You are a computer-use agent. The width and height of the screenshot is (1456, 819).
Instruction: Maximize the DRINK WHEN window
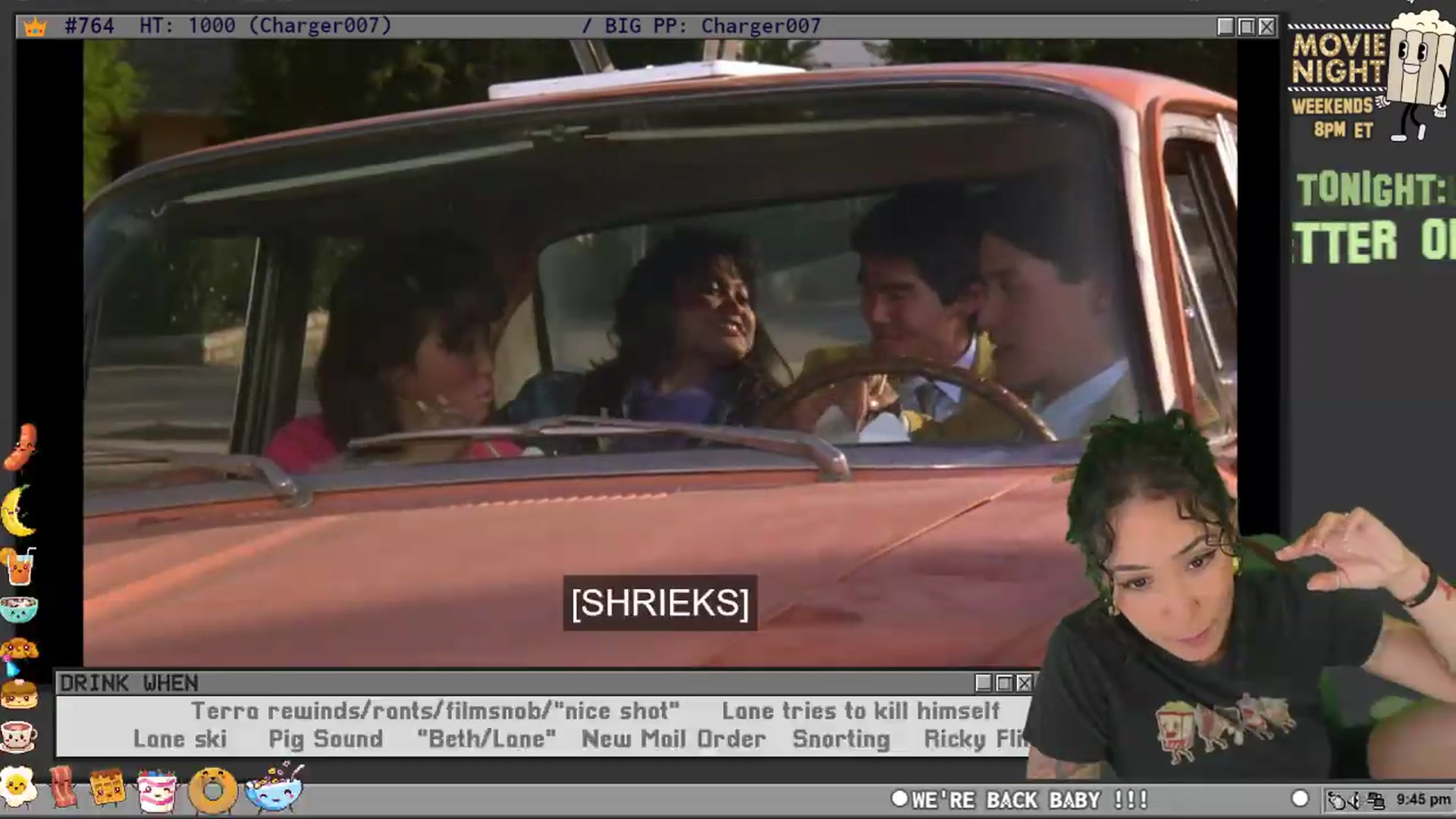point(1004,683)
